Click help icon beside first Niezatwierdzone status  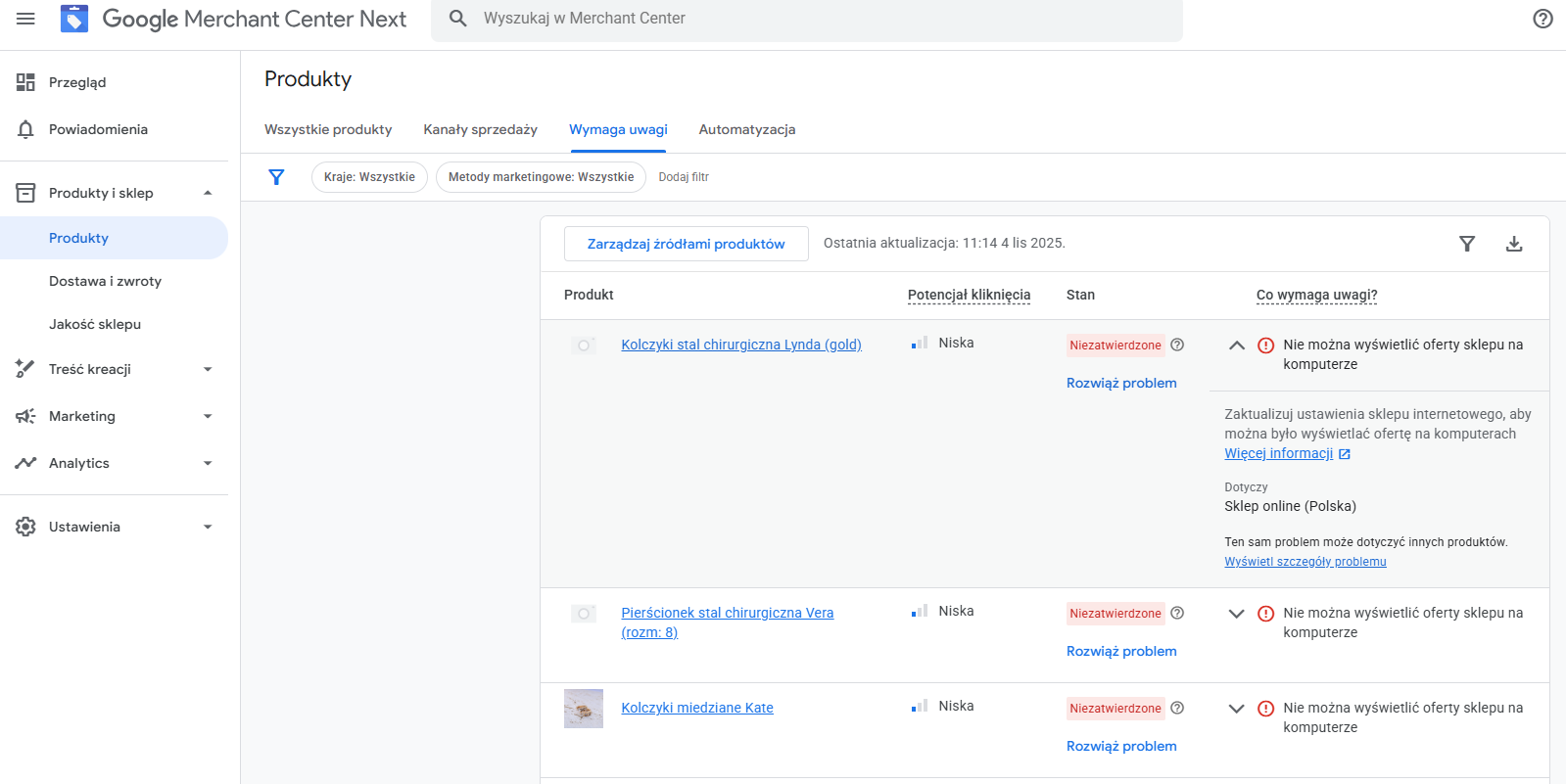coord(1177,345)
